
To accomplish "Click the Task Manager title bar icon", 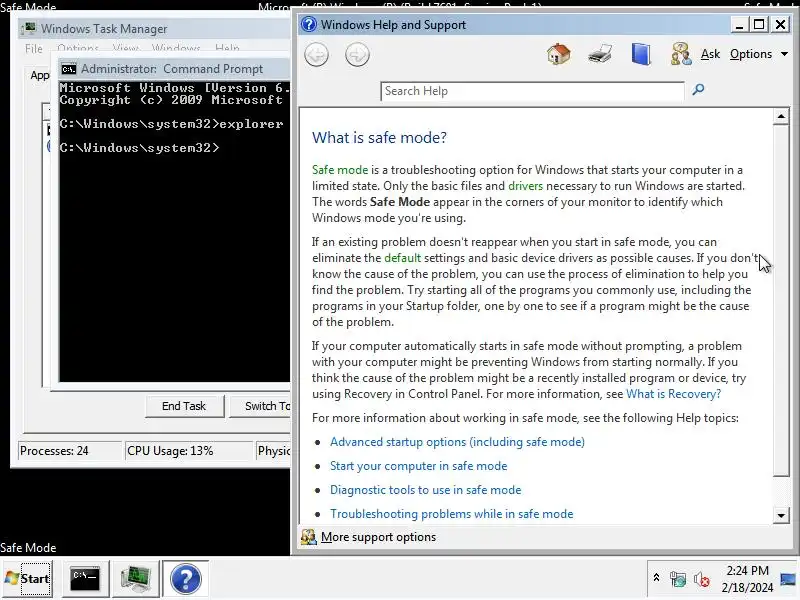I will coord(30,28).
